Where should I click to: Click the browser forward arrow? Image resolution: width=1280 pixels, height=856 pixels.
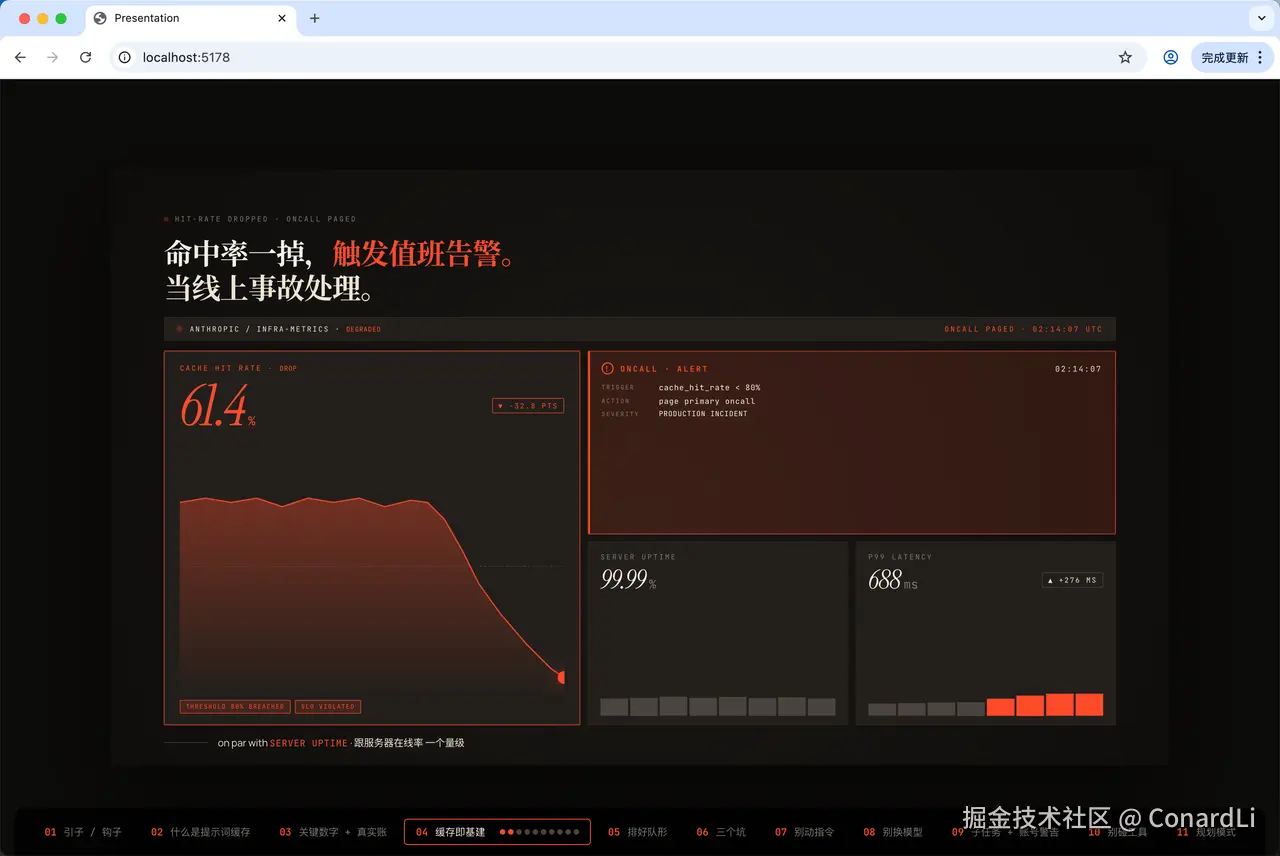coord(53,58)
